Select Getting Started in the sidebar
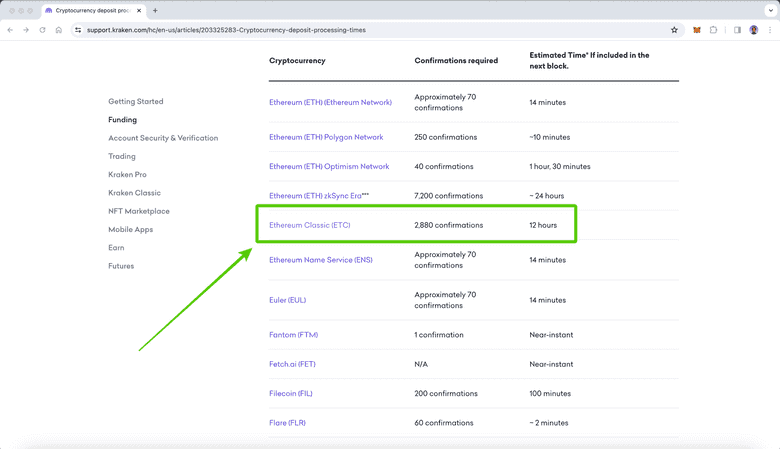 coord(135,101)
